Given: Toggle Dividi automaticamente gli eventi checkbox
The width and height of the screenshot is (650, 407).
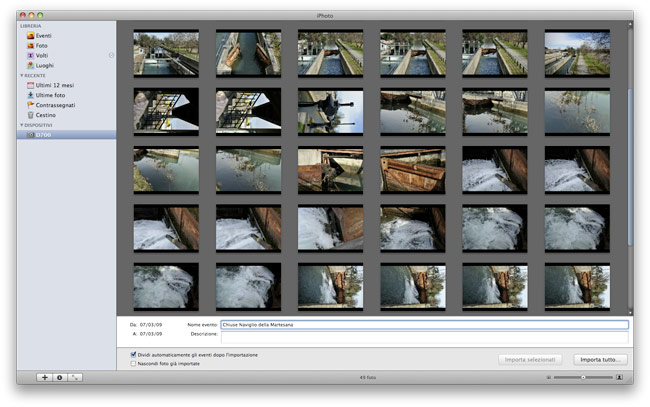Looking at the screenshot, I should click(x=133, y=354).
